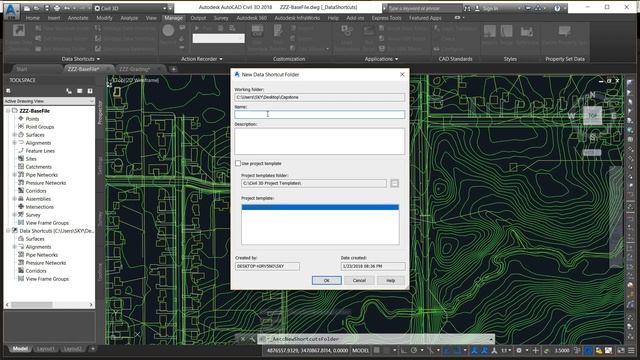Click the Toolspace horizontal scrollbar thumb

tap(31, 305)
